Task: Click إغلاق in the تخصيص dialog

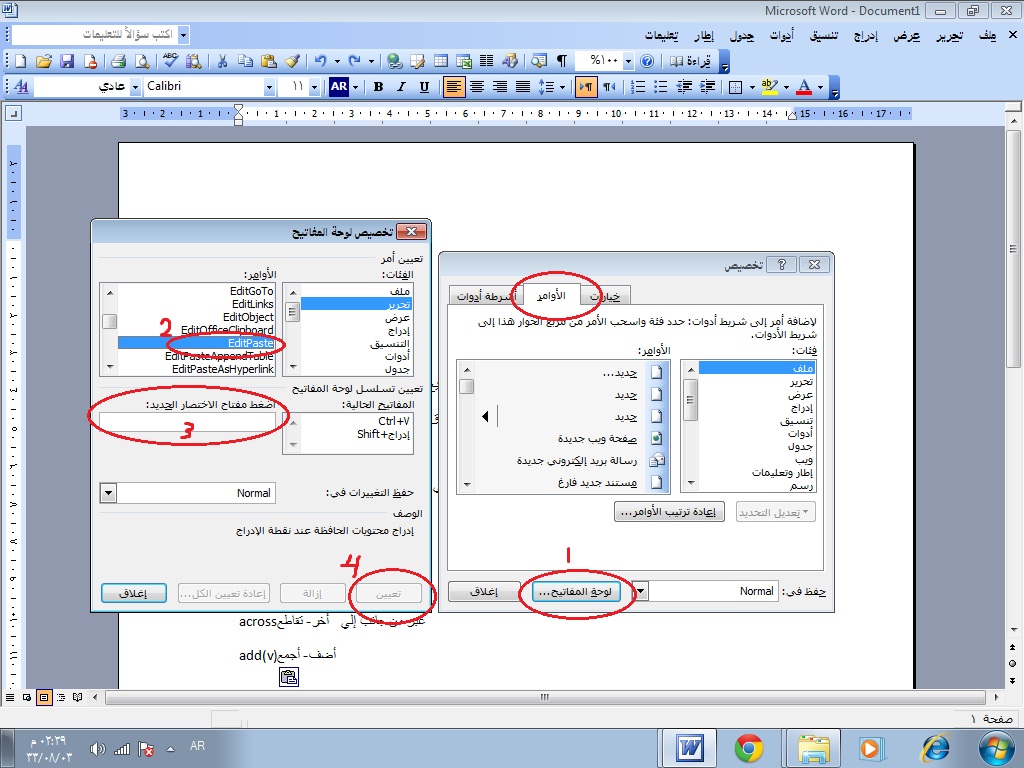Action: point(484,592)
